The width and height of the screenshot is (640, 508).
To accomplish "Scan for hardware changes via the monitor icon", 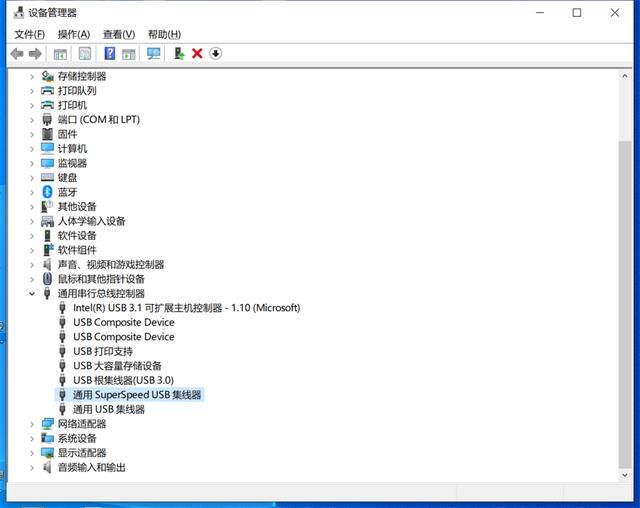I will (x=153, y=53).
